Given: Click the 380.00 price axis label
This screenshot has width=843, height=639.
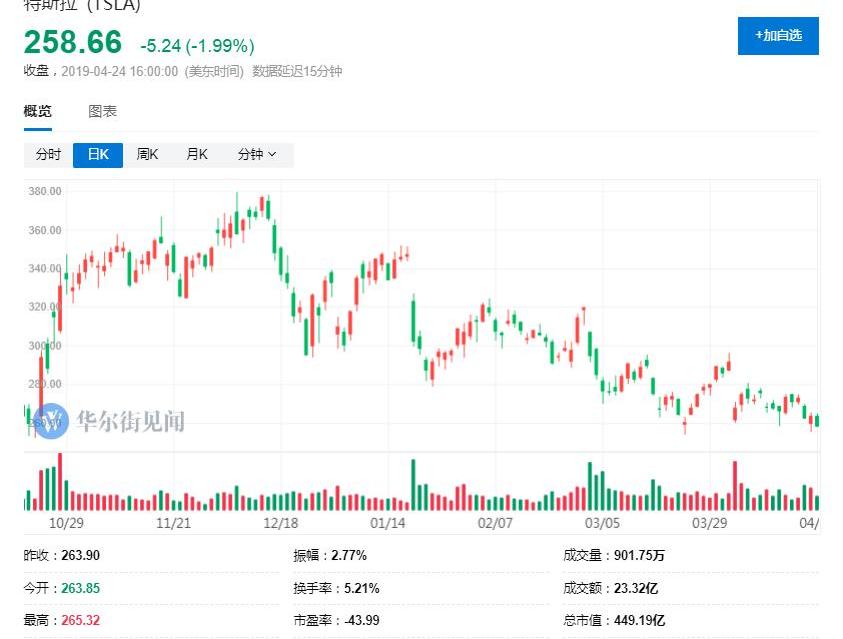Looking at the screenshot, I should tap(45, 191).
